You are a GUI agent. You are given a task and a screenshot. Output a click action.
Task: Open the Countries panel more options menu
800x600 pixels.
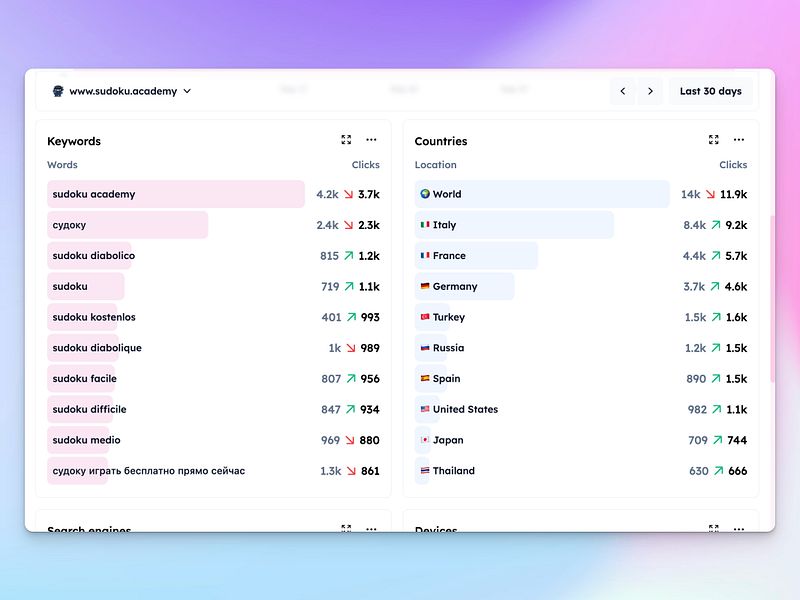point(739,140)
